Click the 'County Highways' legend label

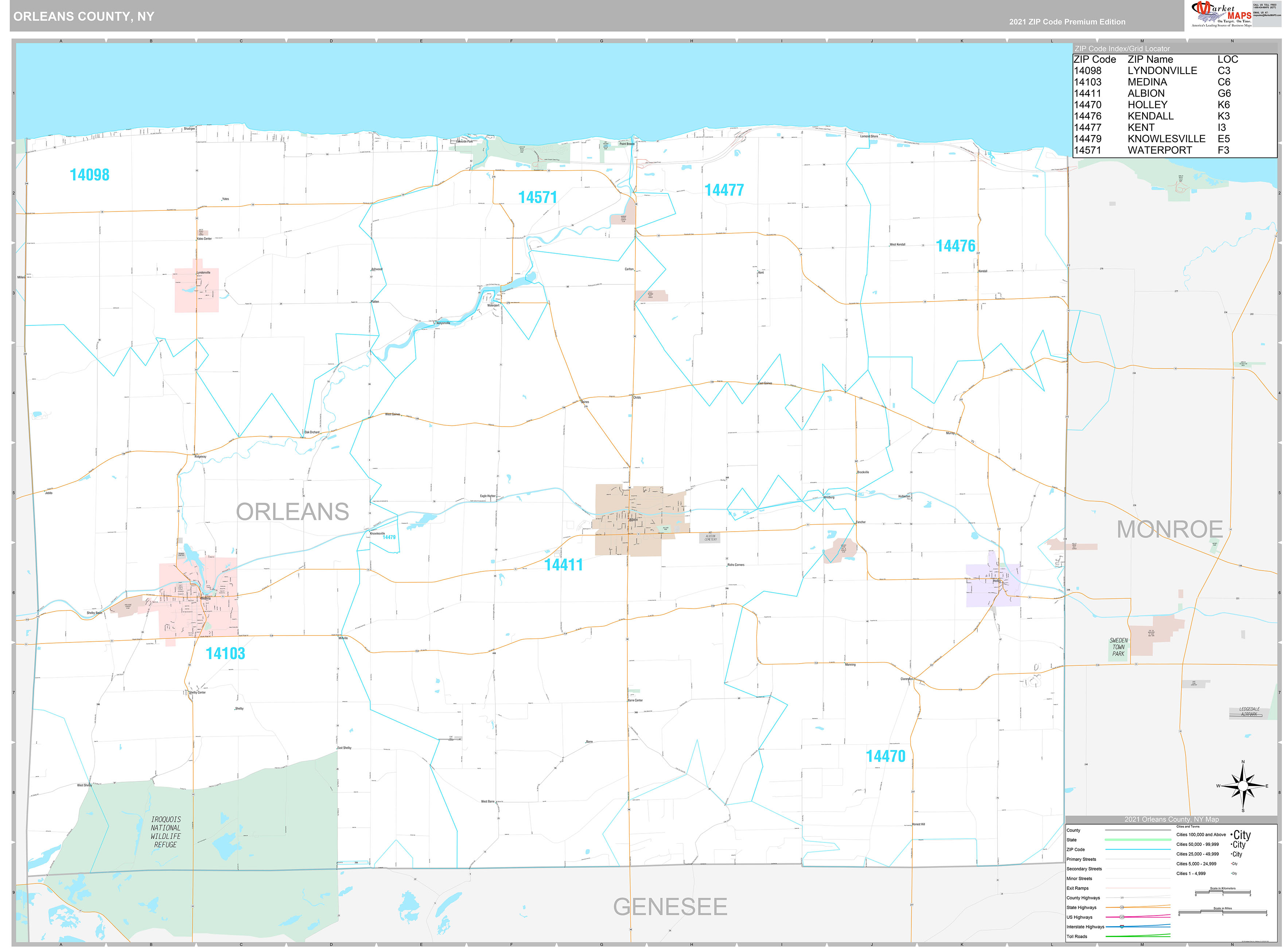tap(1083, 898)
